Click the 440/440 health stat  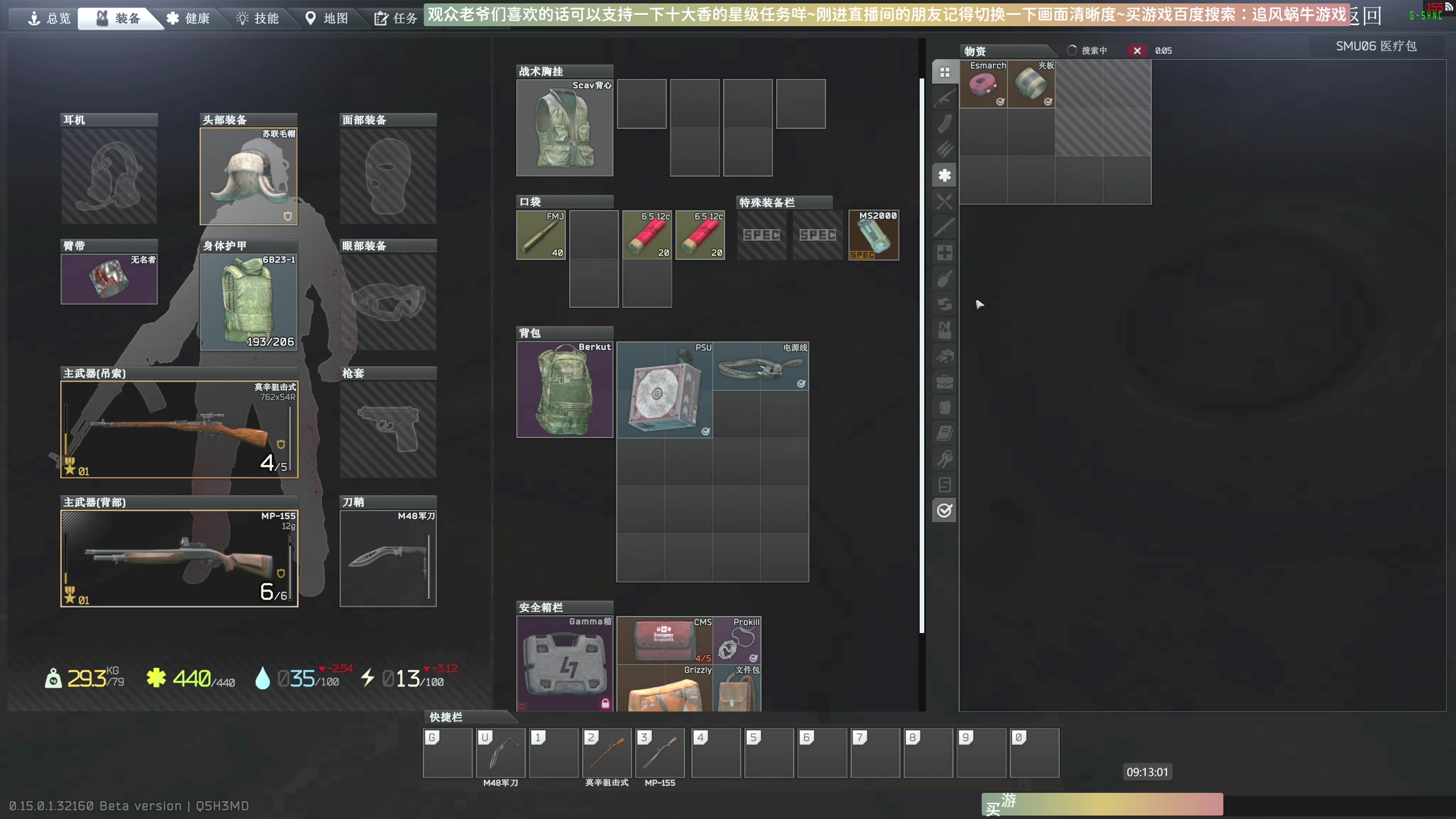point(191,678)
